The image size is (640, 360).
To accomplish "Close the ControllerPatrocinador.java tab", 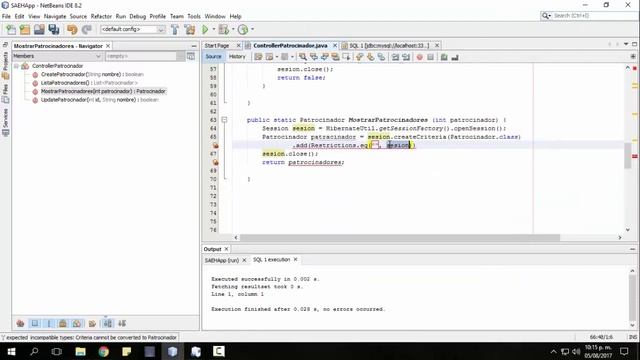I will [x=335, y=46].
